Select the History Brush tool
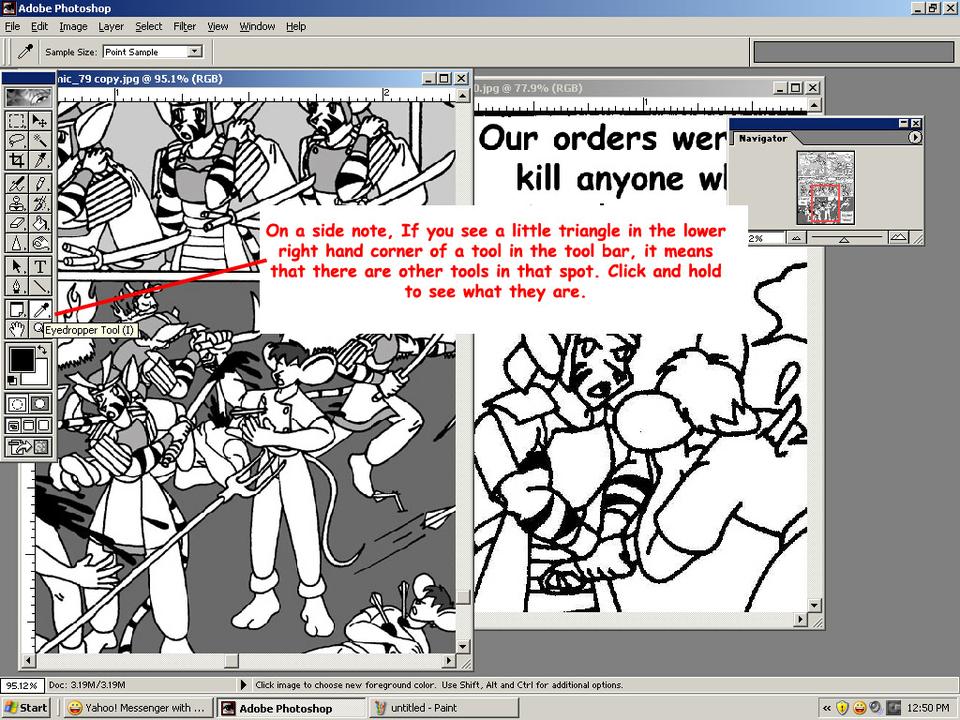Screen dimensions: 960x720 click(x=40, y=203)
